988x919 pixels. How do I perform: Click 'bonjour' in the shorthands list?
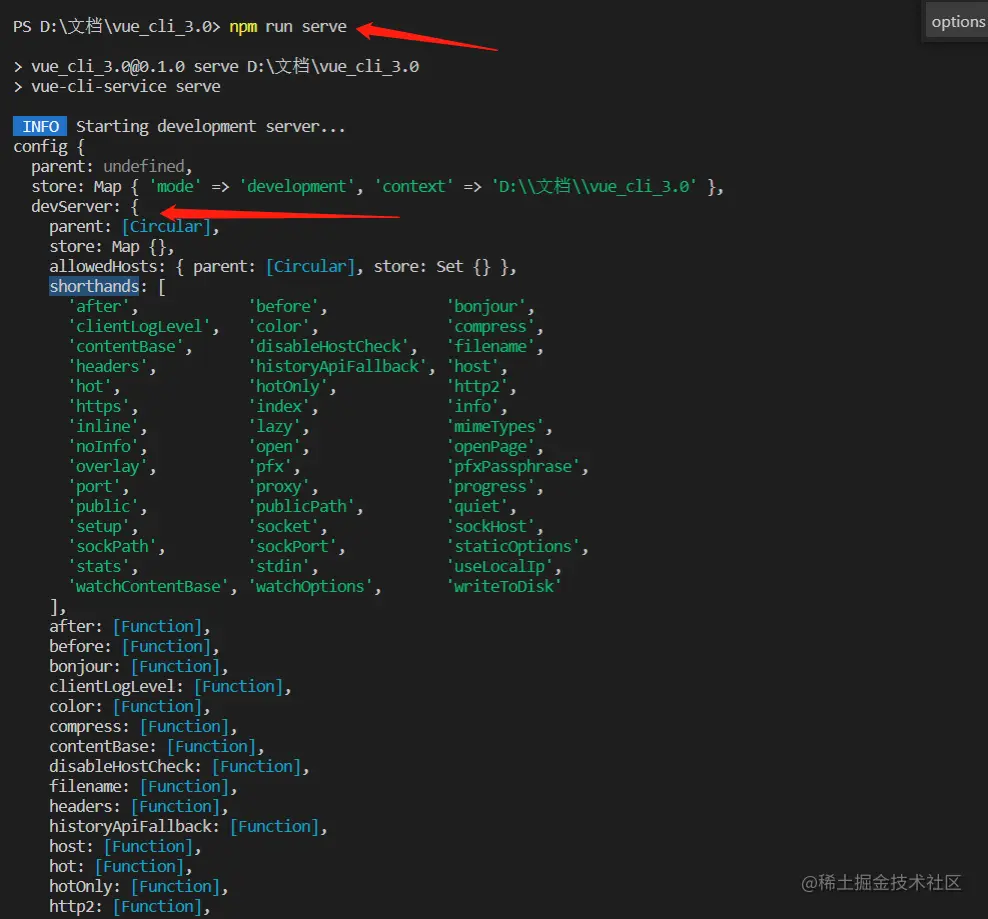tap(486, 306)
